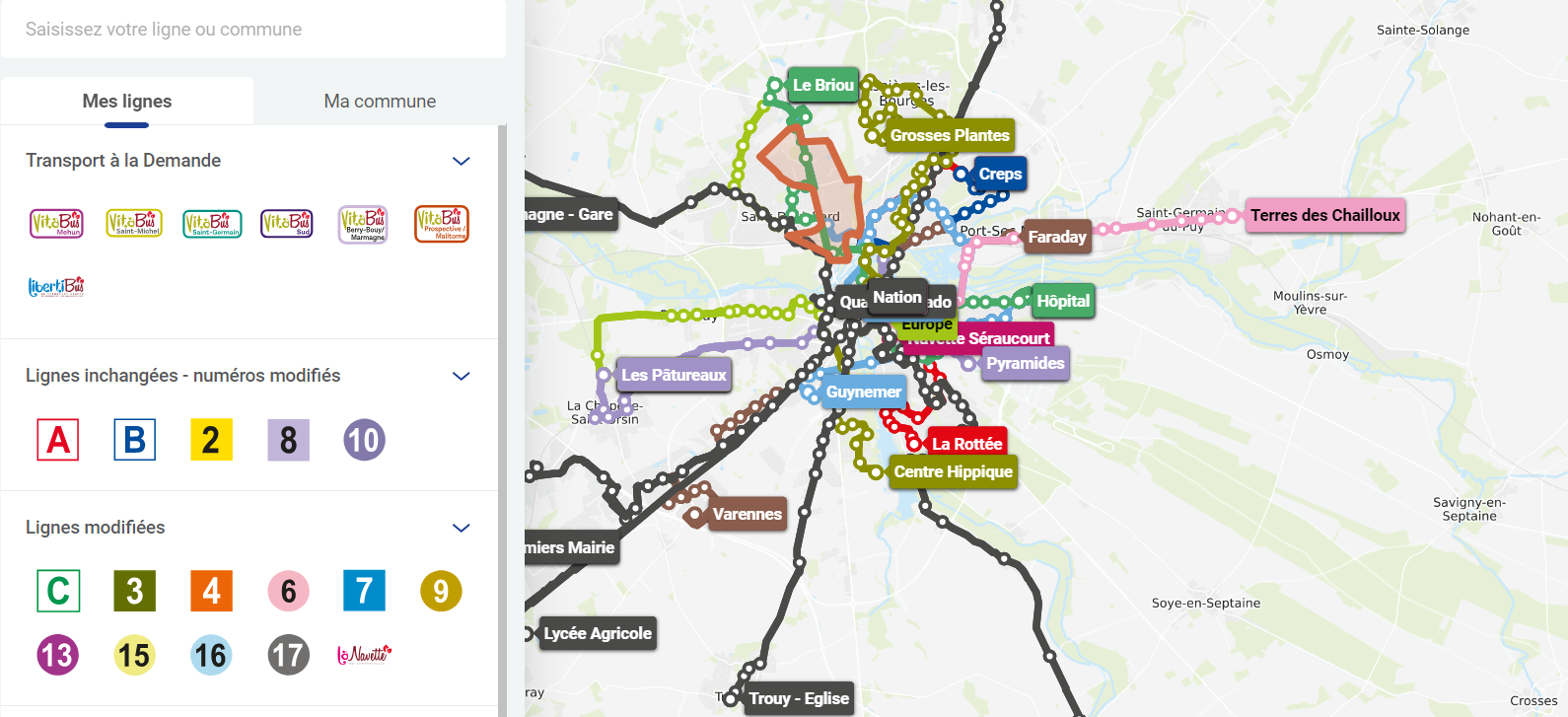Open the VitaBus Berry-Bouy/Marmagne line

click(x=363, y=224)
